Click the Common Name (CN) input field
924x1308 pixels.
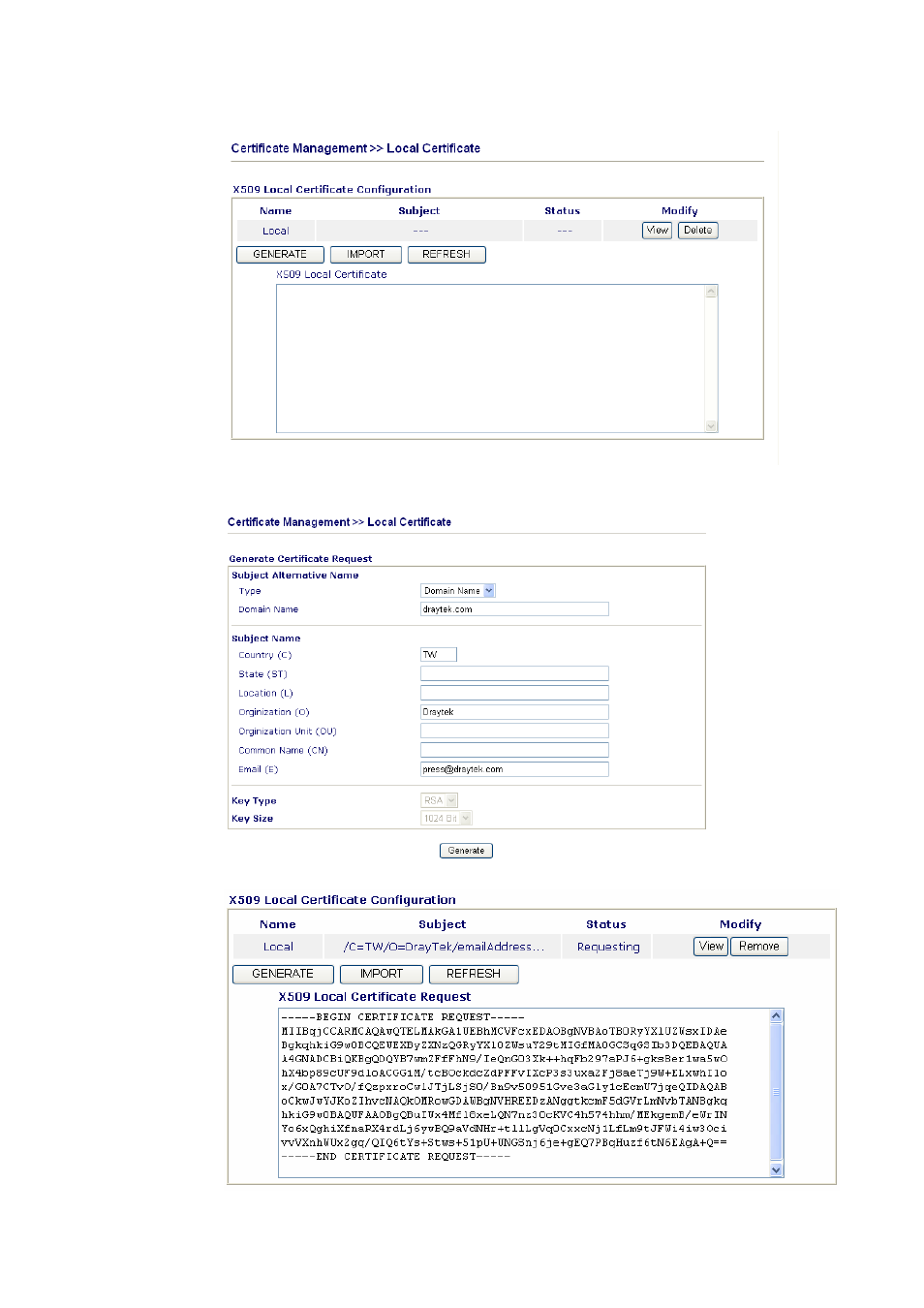pyautogui.click(x=514, y=750)
